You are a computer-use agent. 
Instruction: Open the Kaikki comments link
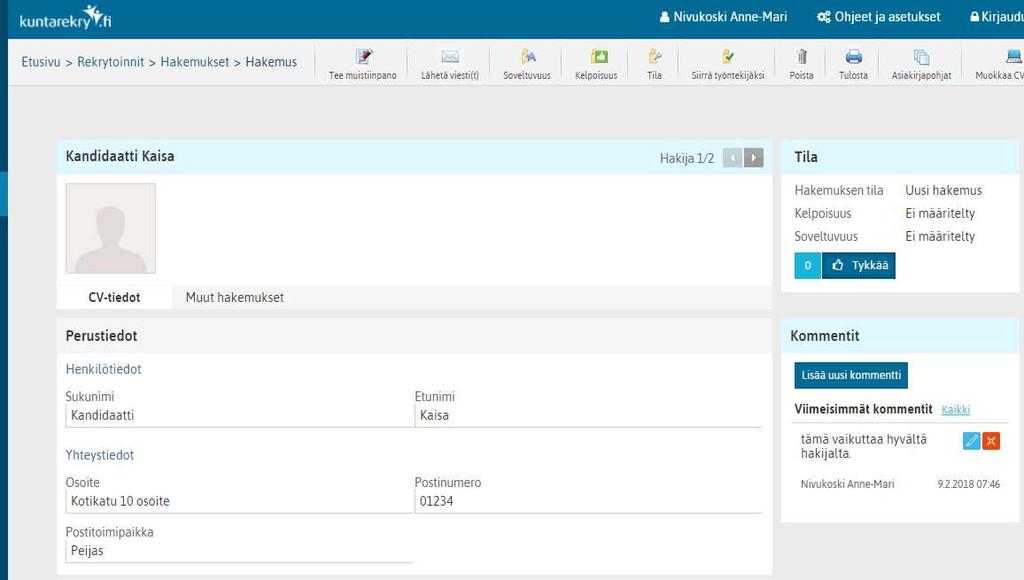955,410
